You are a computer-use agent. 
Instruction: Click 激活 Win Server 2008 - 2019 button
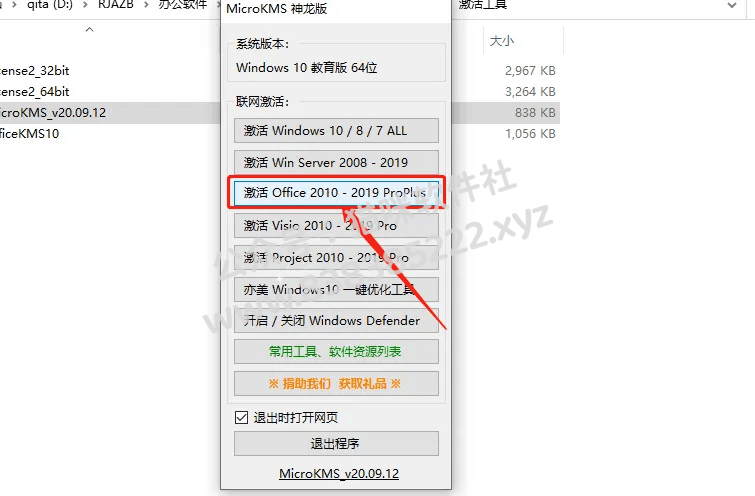pos(336,162)
